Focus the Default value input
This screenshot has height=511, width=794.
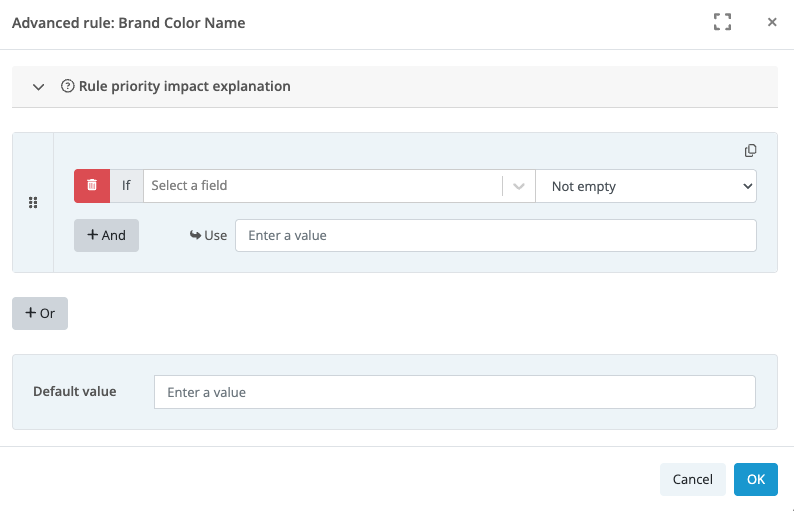pyautogui.click(x=455, y=392)
